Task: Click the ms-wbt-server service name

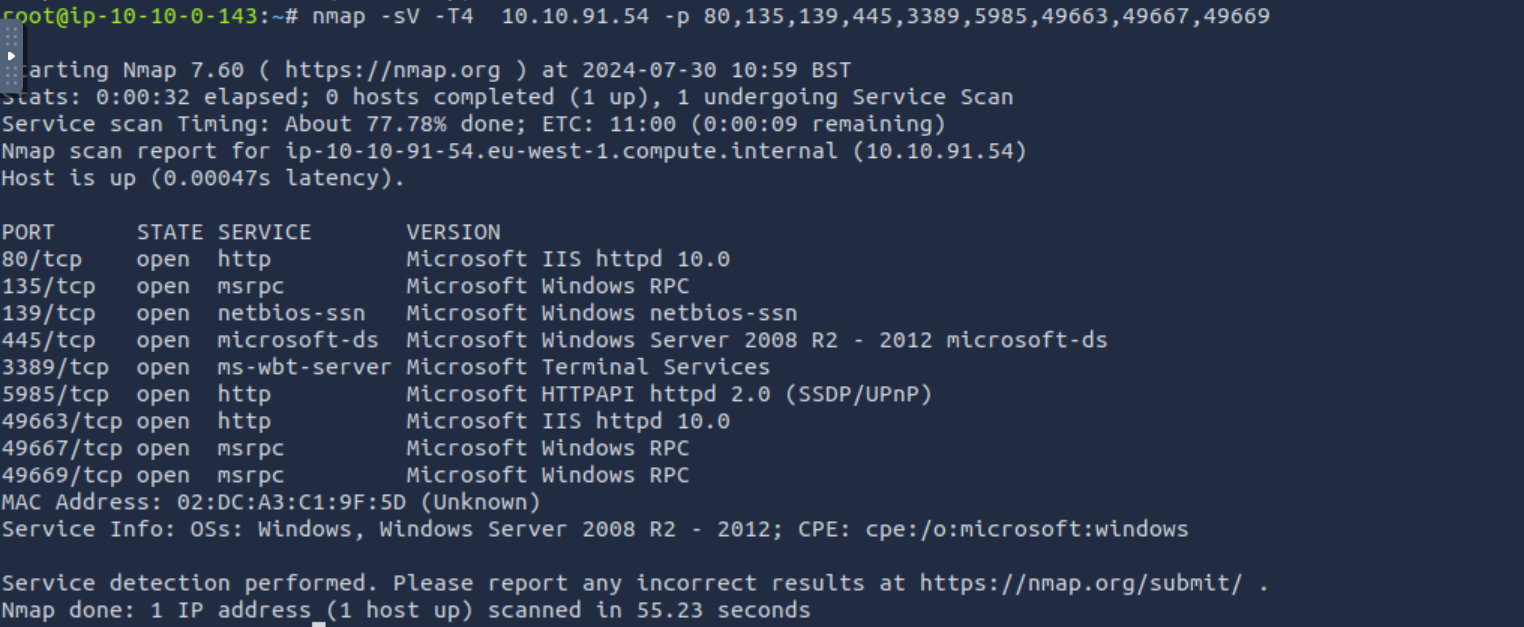Action: point(304,367)
